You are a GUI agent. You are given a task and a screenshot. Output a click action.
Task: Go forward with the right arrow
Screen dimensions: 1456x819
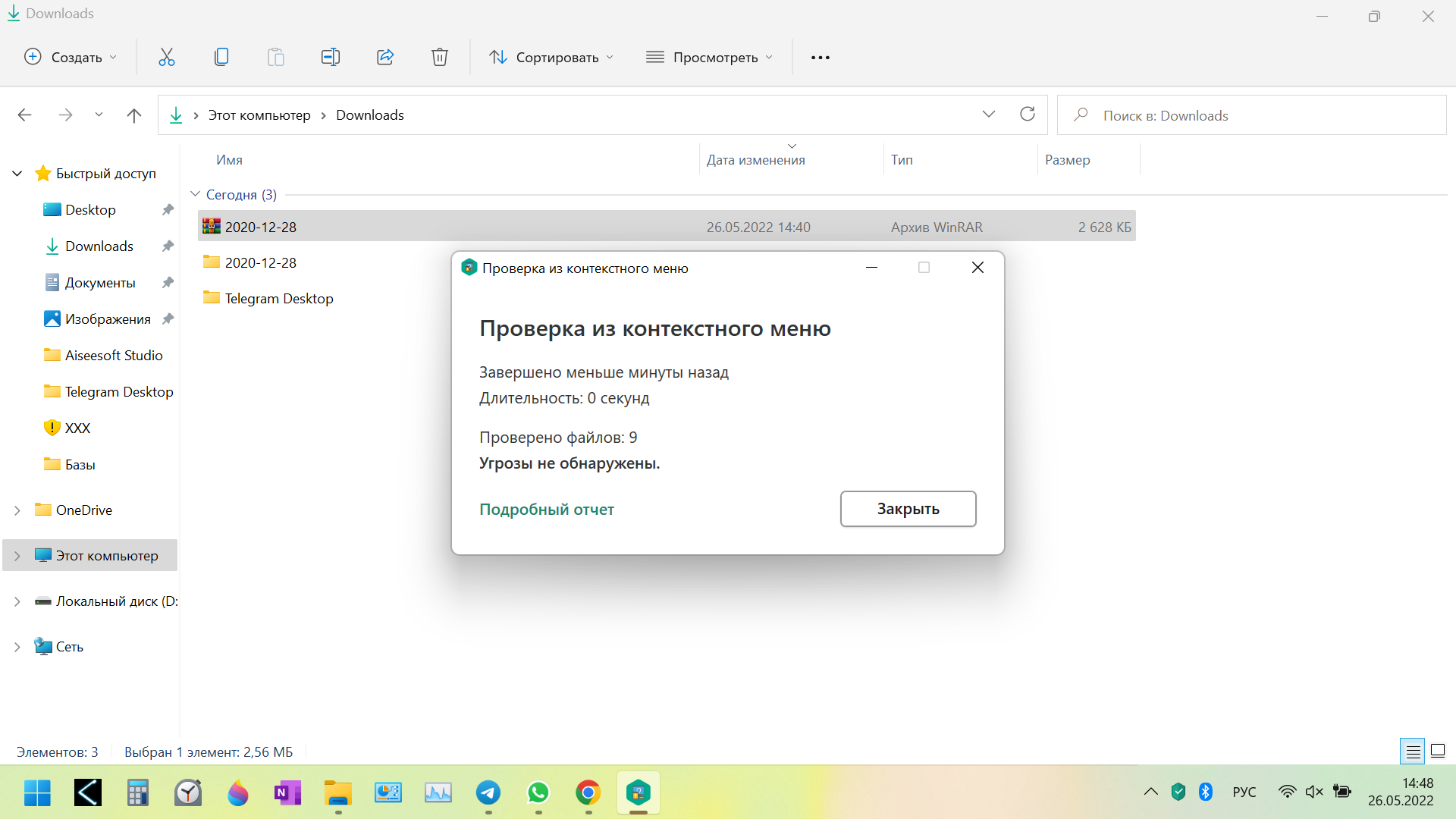pos(65,115)
